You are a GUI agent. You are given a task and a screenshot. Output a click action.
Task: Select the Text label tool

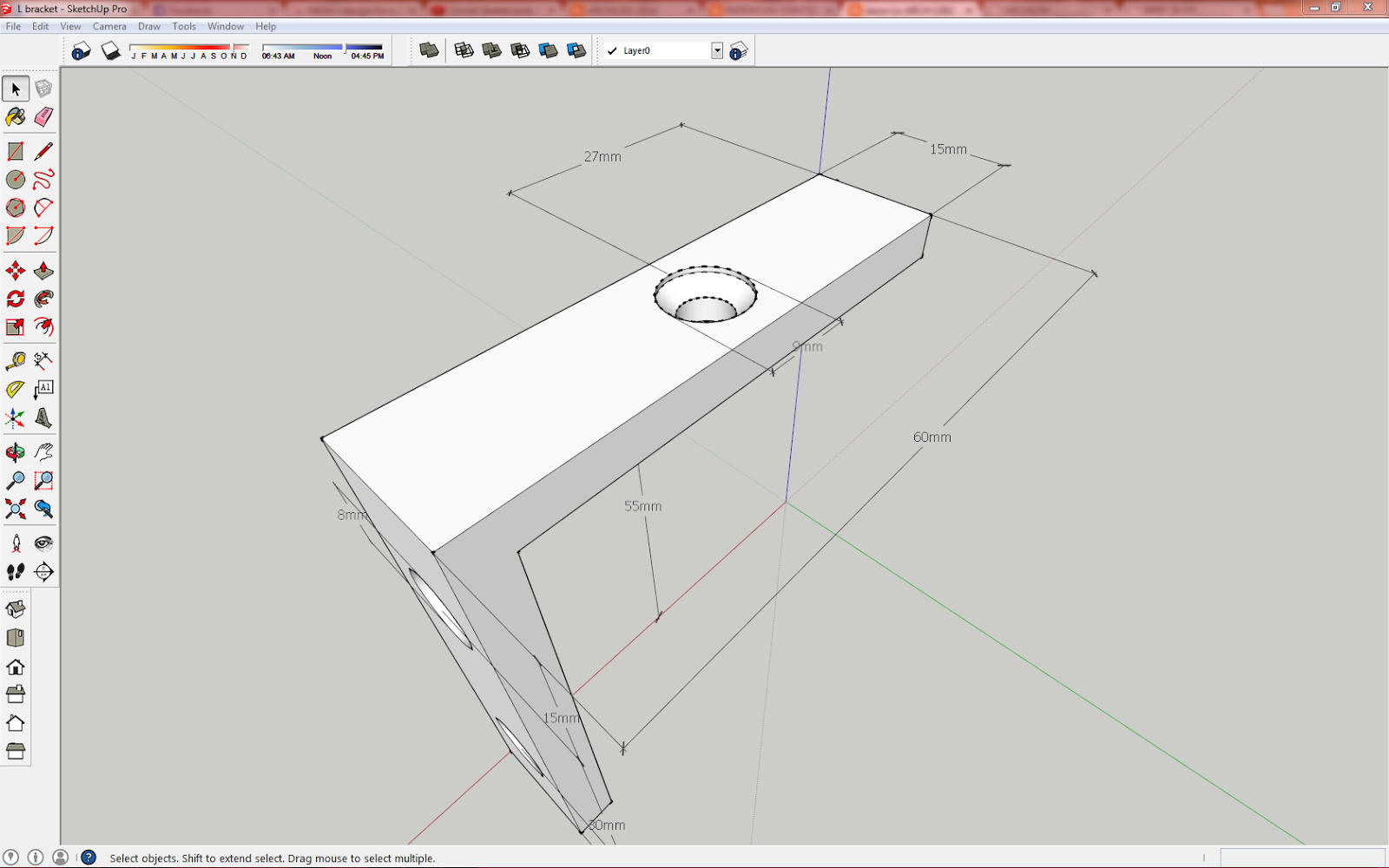[43, 389]
